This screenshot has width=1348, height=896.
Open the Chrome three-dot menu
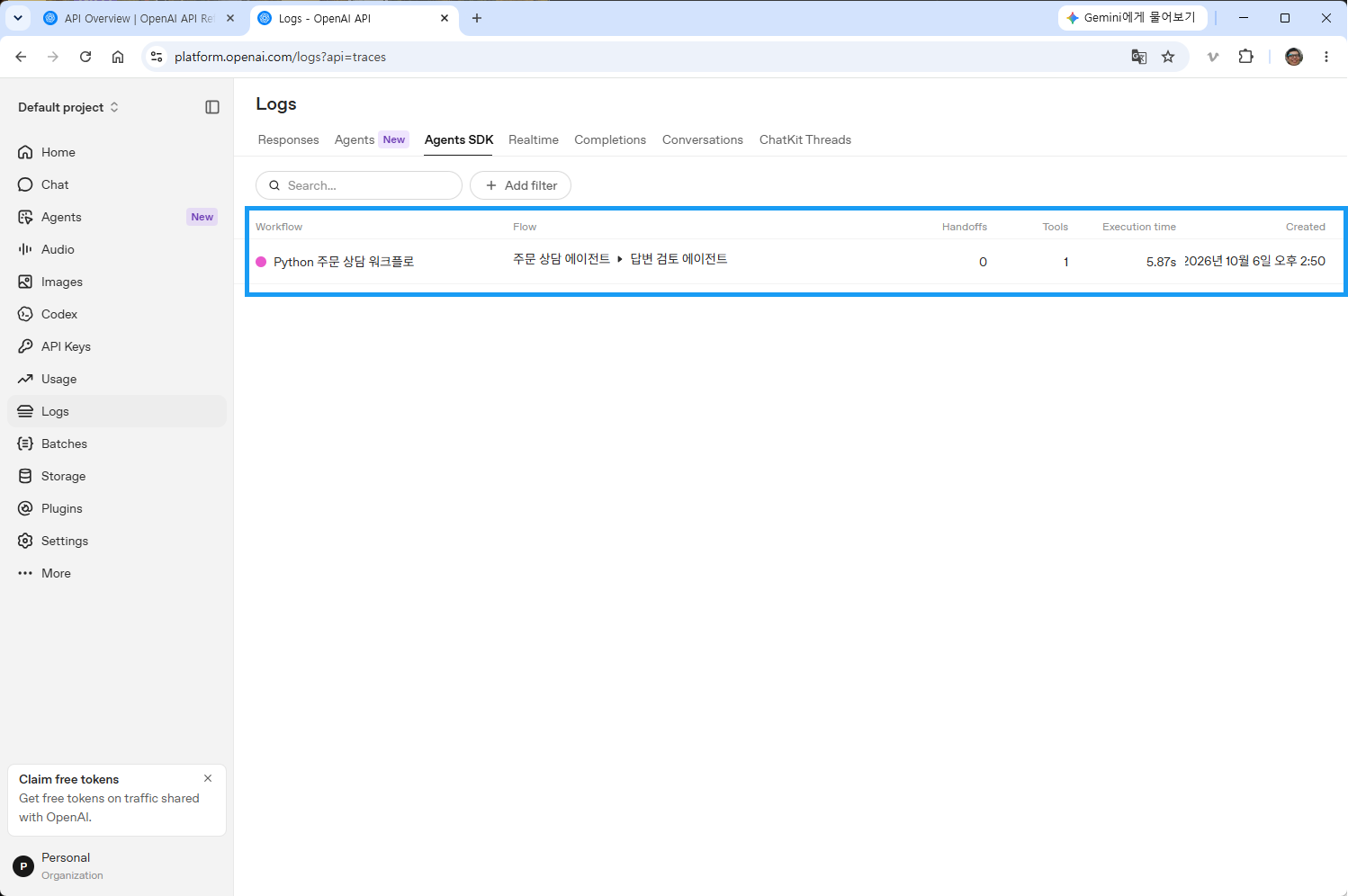click(1326, 57)
